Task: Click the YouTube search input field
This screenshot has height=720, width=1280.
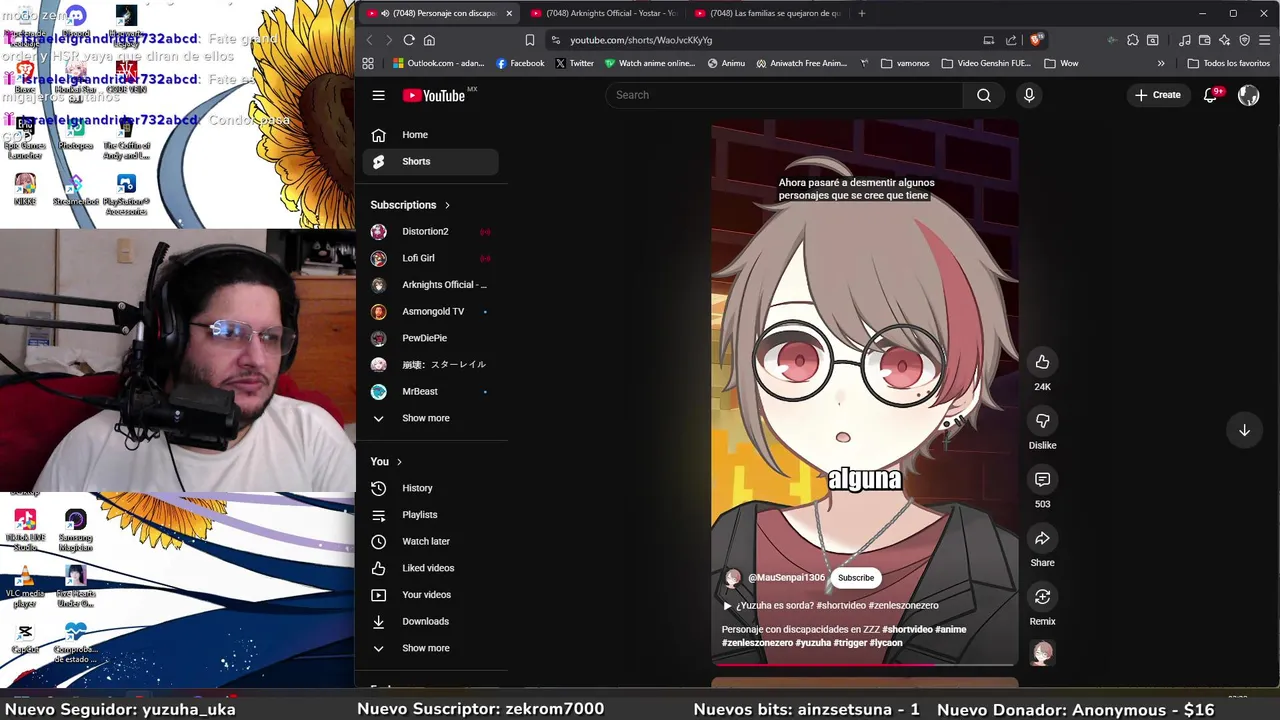Action: coord(784,95)
